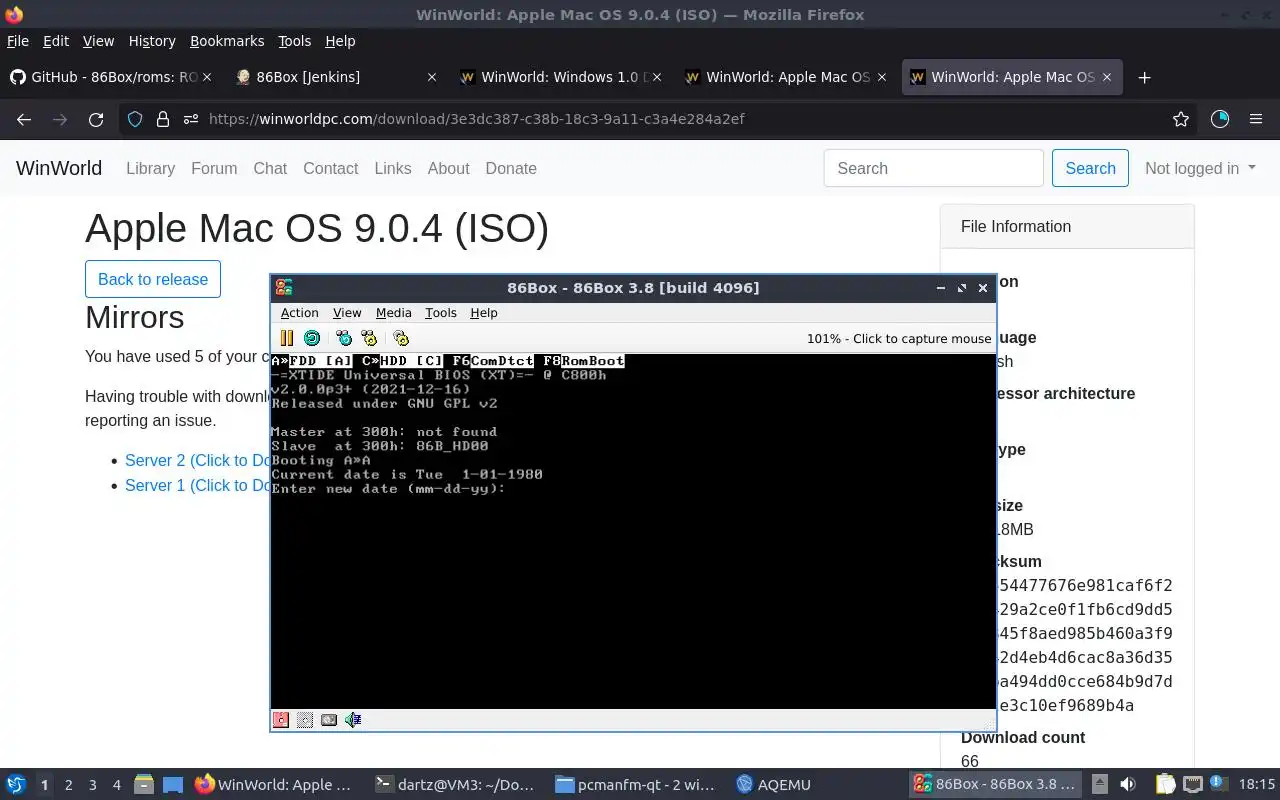The height and width of the screenshot is (800, 1280).
Task: Click the sound speaker icon in 86Box status bar
Action: pos(353,719)
